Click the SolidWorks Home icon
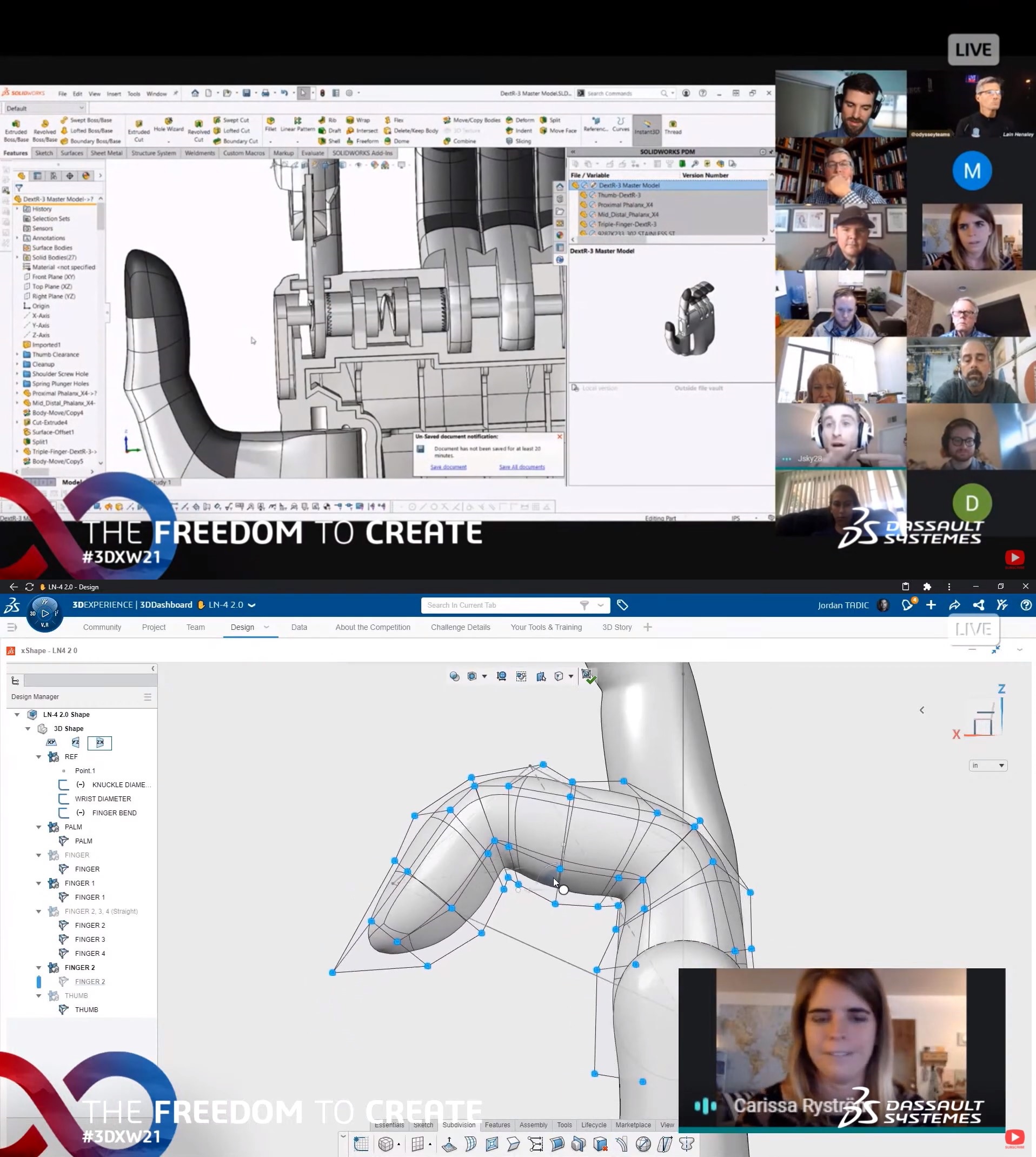 point(195,93)
